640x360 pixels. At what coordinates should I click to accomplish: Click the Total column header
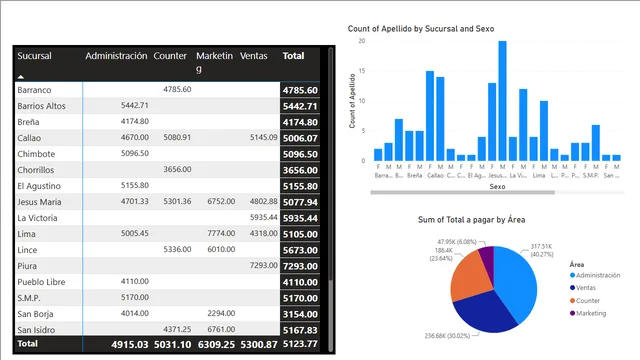pyautogui.click(x=293, y=56)
